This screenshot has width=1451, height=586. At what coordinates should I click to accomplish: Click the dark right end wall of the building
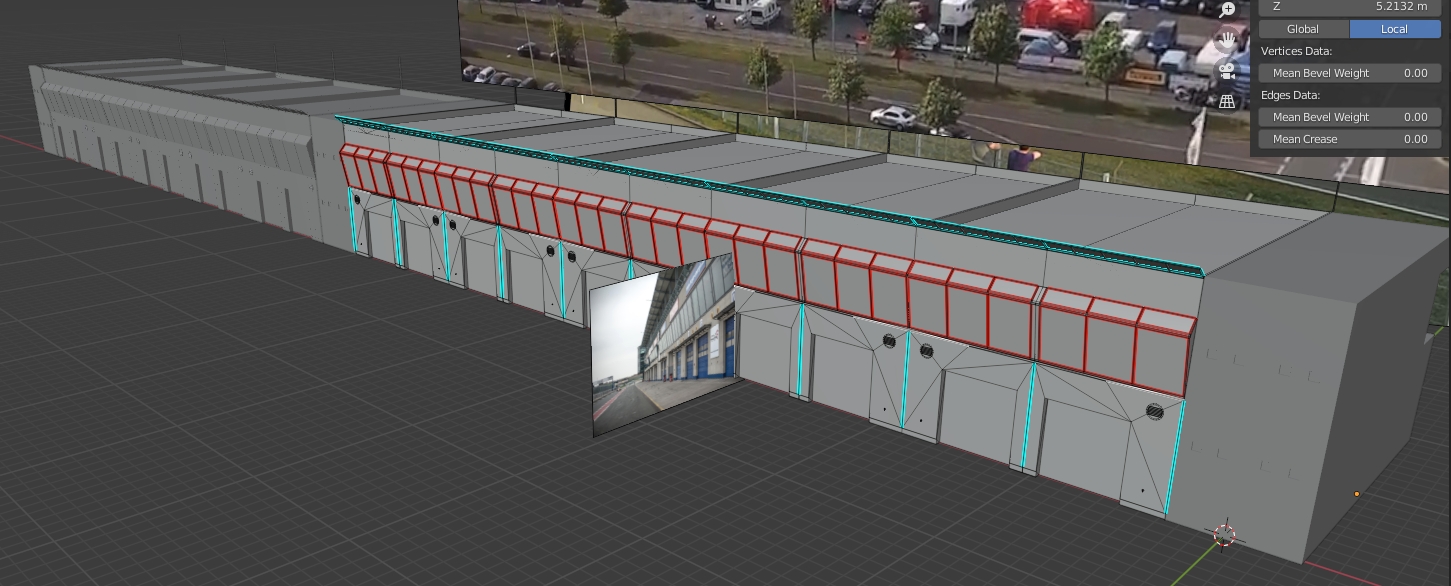pos(1320,400)
